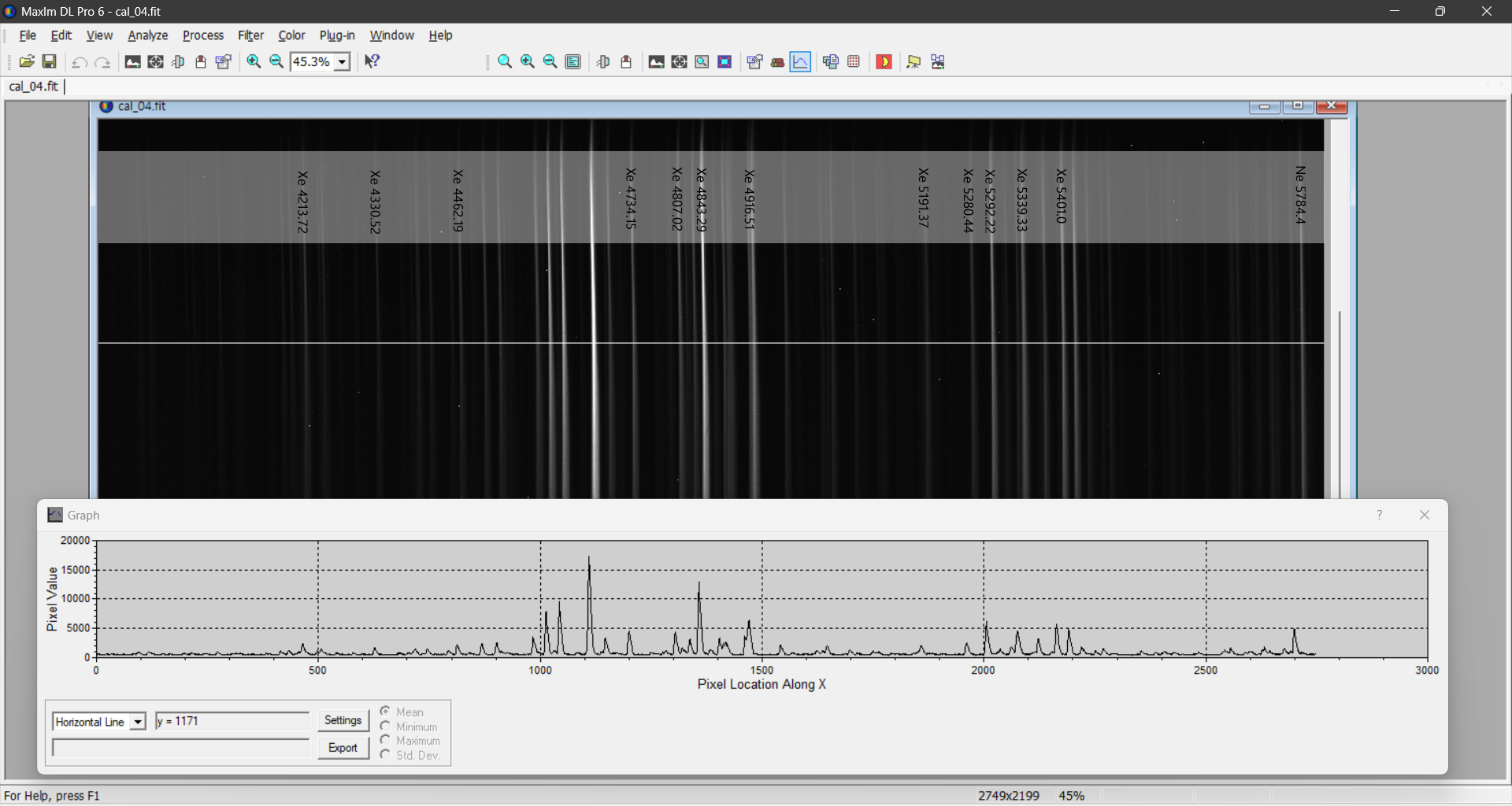Click the 'Pixel Location Along X' axis label
Viewport: 1512px width, 806px height.
(x=762, y=685)
